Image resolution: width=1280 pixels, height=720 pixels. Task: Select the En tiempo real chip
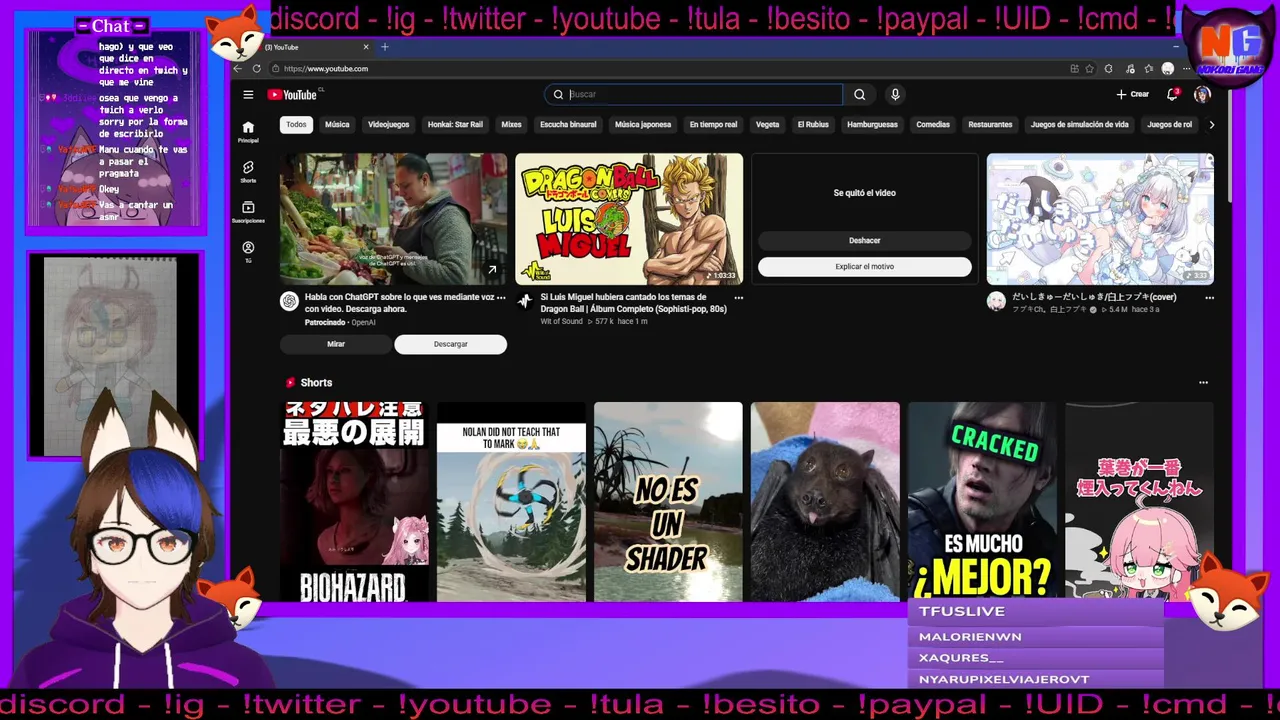tap(713, 125)
